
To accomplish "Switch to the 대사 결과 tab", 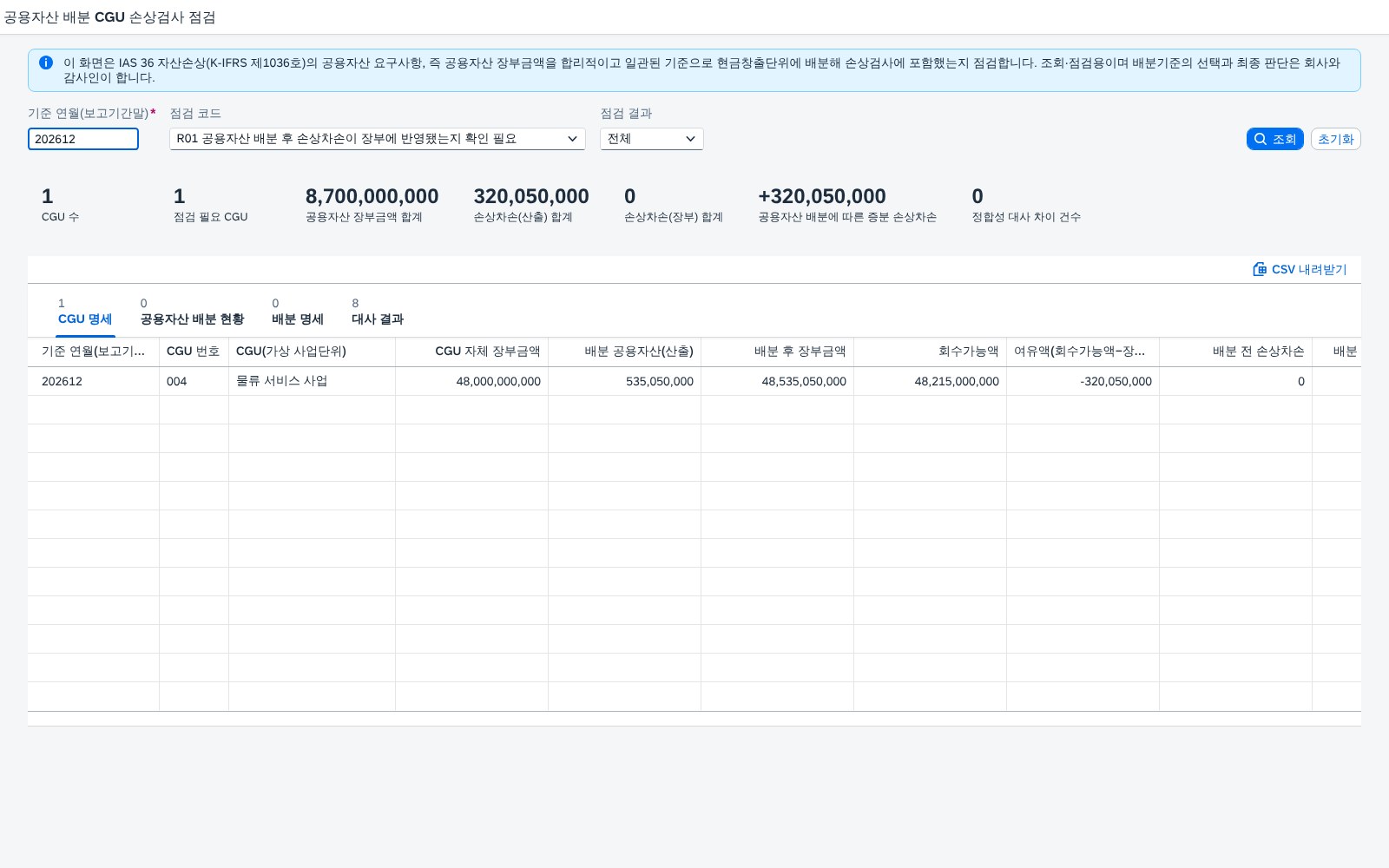I will click(378, 312).
